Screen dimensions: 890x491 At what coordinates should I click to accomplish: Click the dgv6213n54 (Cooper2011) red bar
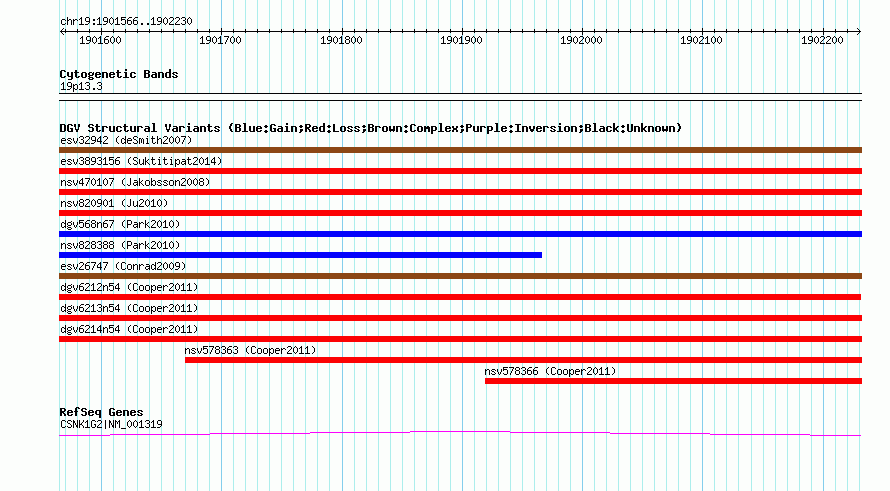[460, 318]
